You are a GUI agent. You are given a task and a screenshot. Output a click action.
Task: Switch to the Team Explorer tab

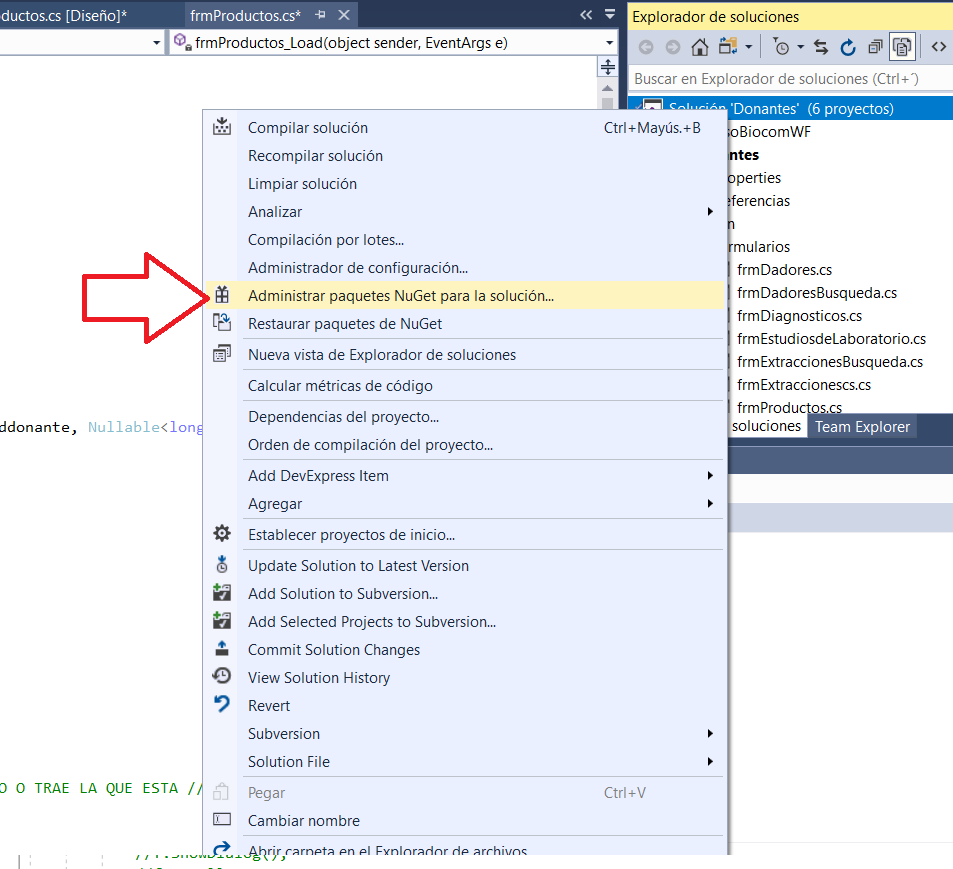point(862,427)
